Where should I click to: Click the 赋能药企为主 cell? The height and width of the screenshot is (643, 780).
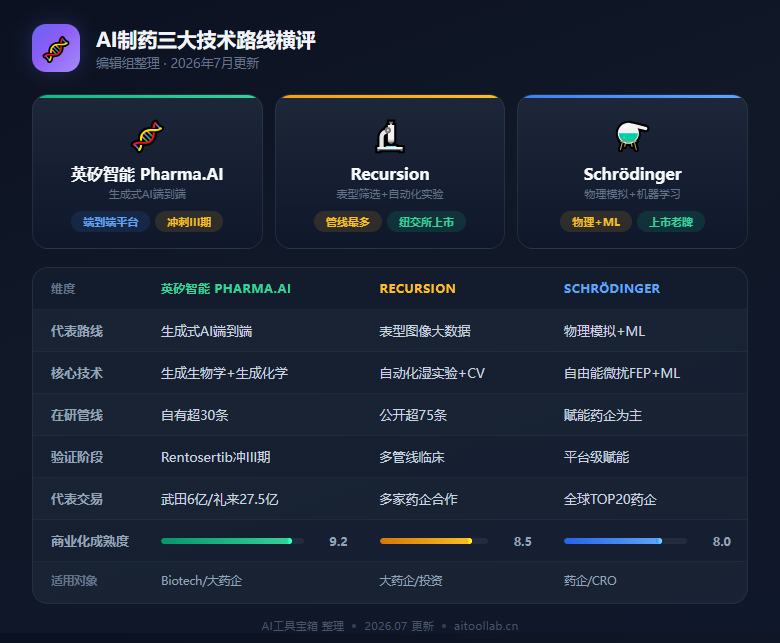[603, 415]
